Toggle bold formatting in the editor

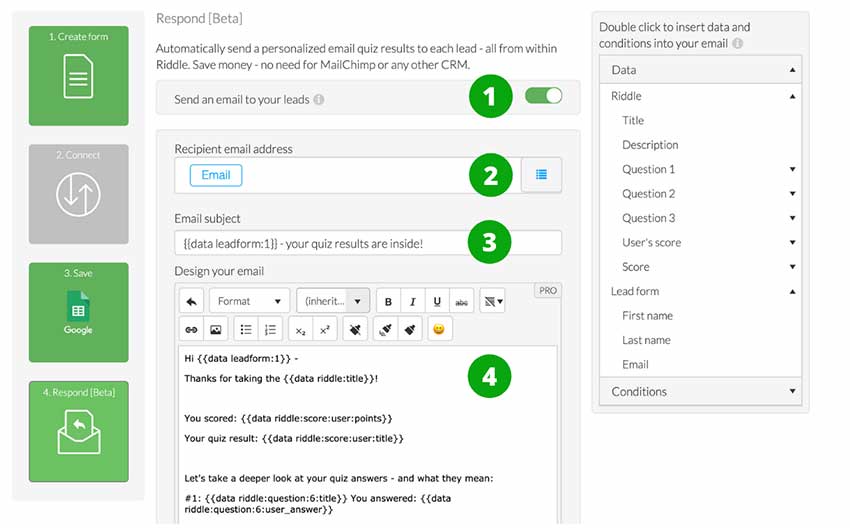click(388, 301)
